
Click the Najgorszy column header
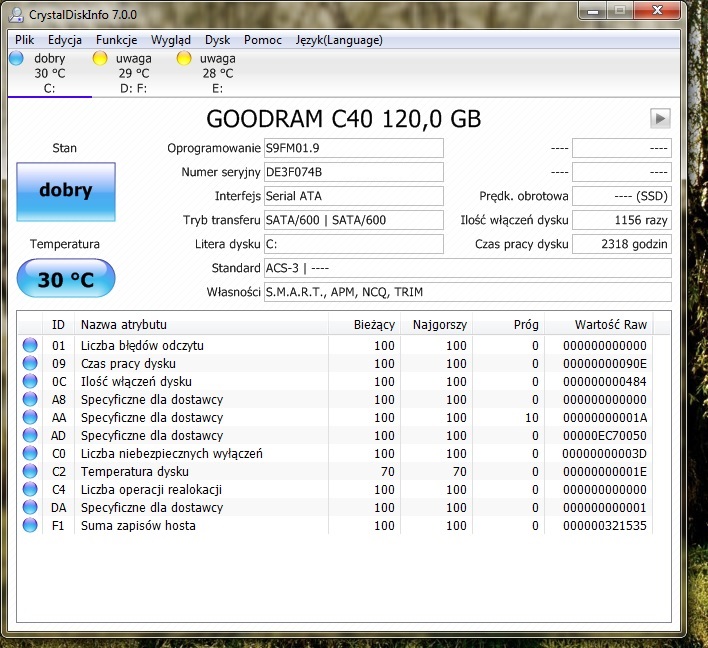tap(437, 324)
